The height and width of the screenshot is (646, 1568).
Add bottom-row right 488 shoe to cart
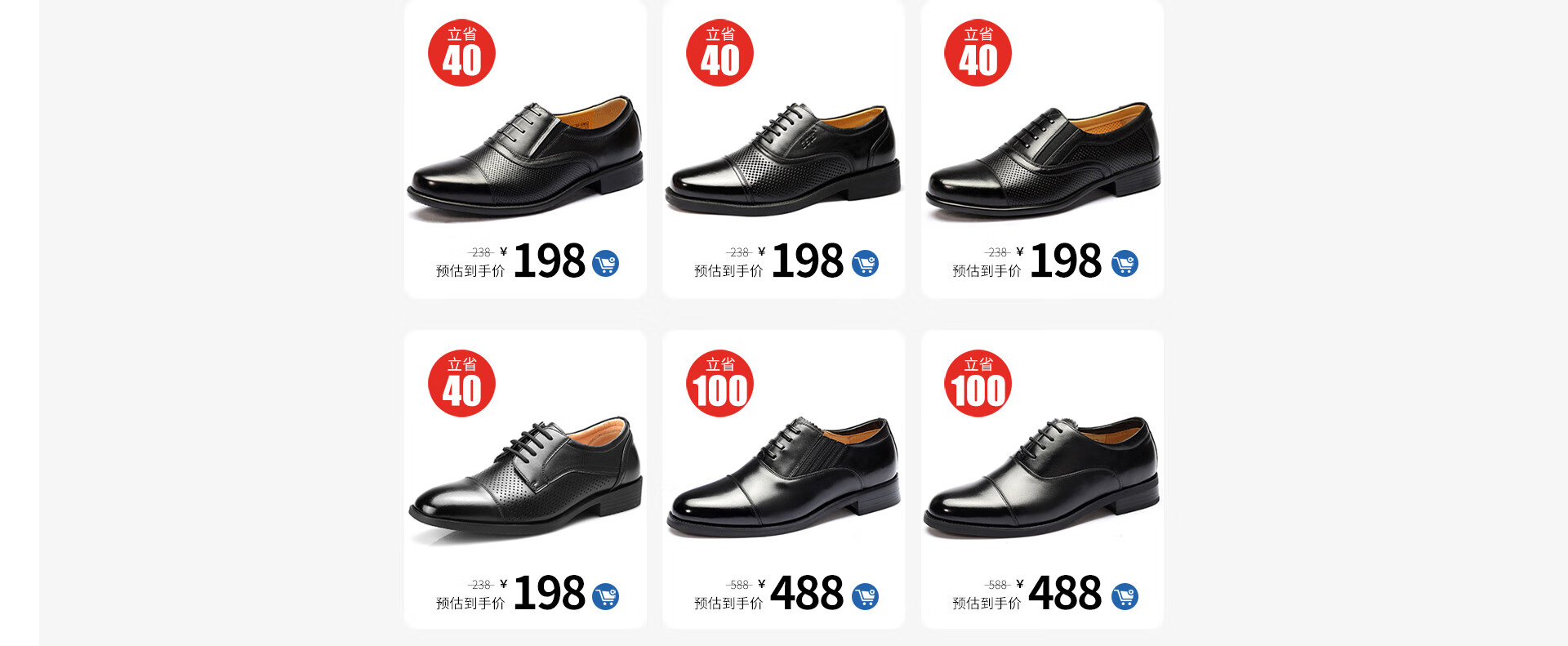coord(1125,596)
